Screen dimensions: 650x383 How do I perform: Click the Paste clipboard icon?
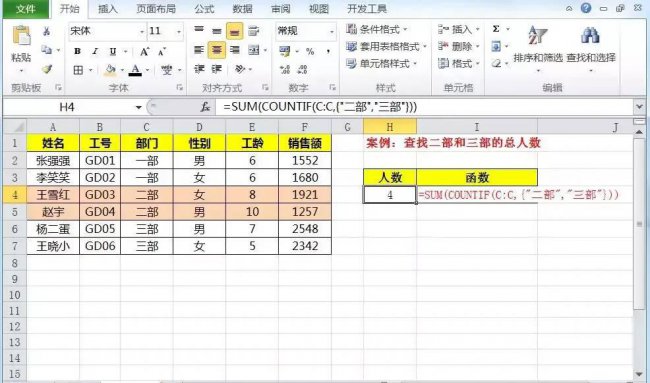click(21, 36)
